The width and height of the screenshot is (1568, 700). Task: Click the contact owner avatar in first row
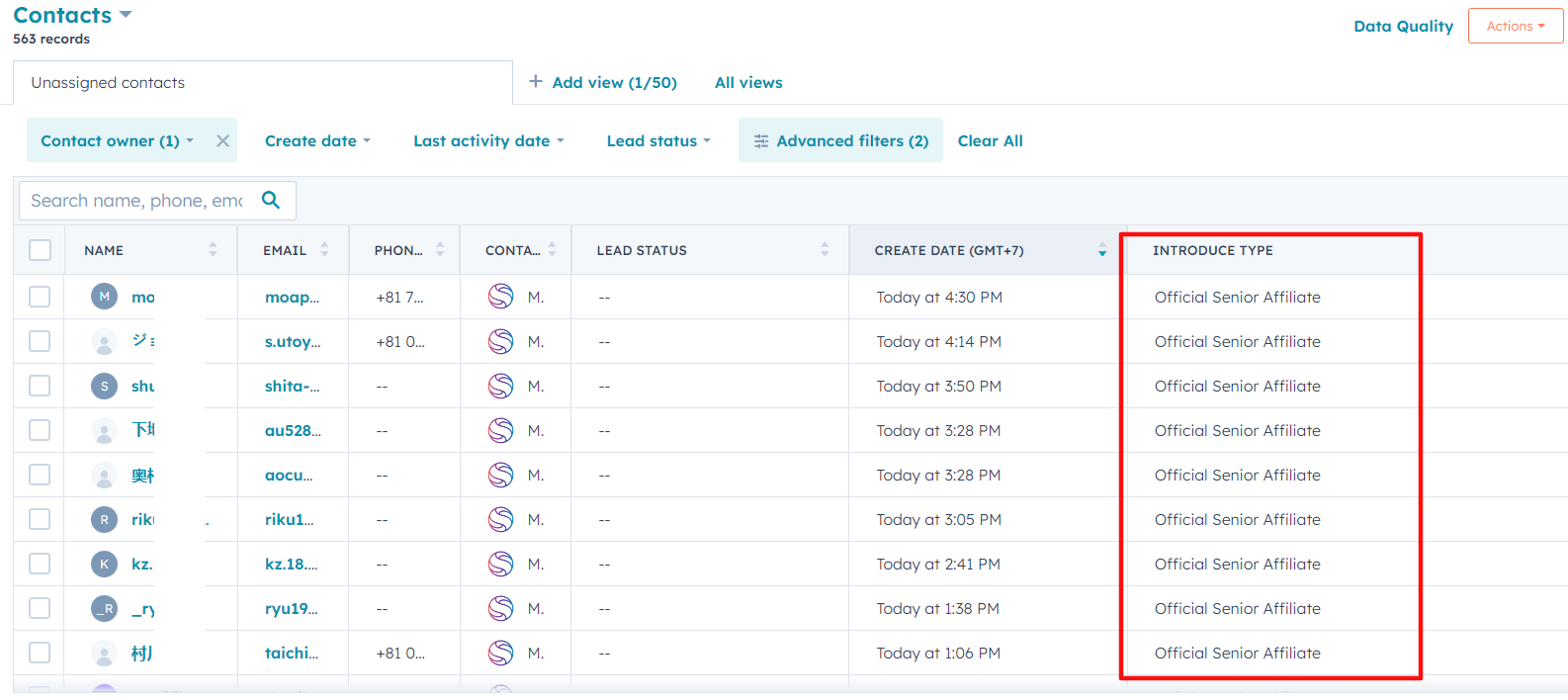501,297
